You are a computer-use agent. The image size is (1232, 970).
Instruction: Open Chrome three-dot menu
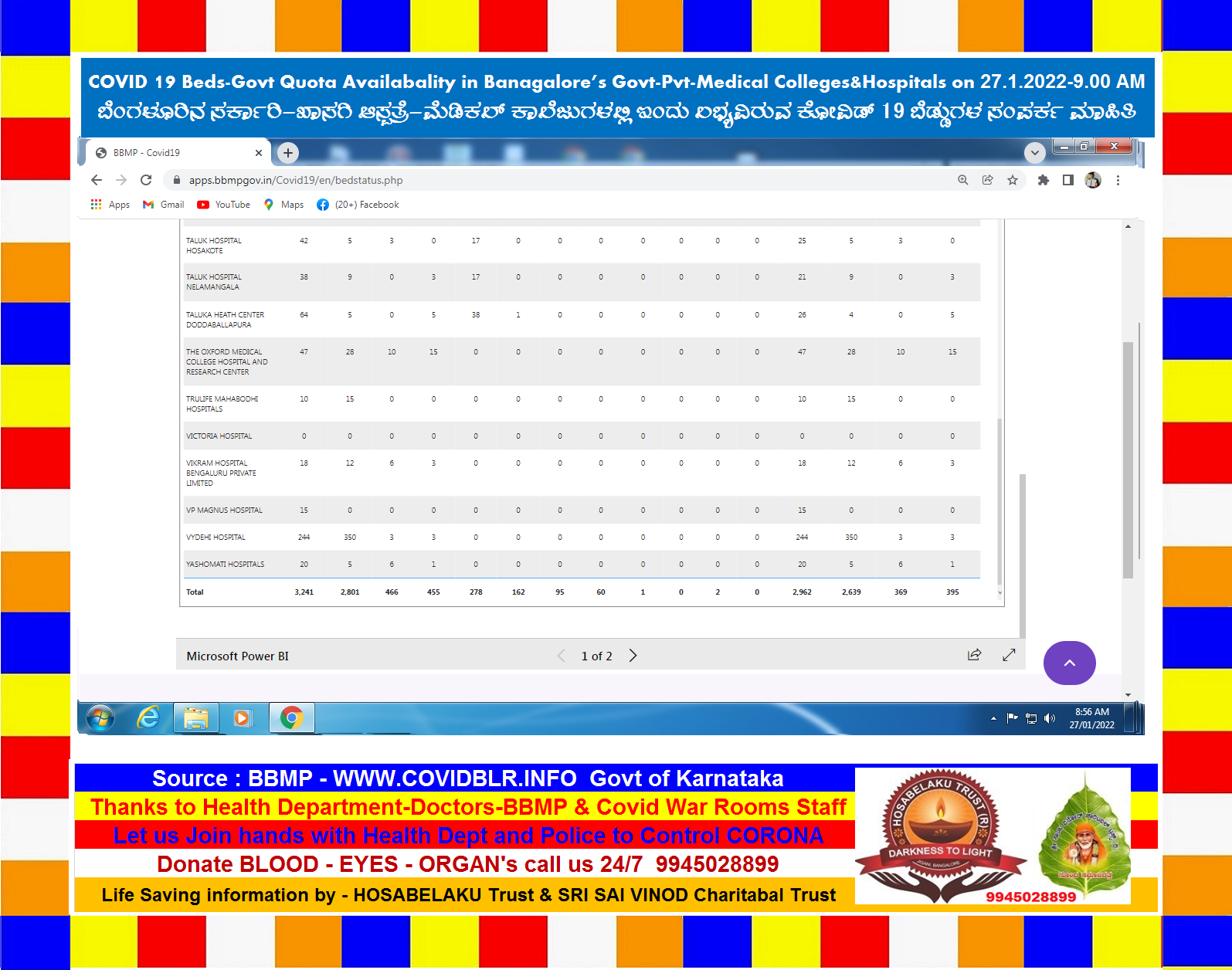(x=1118, y=180)
